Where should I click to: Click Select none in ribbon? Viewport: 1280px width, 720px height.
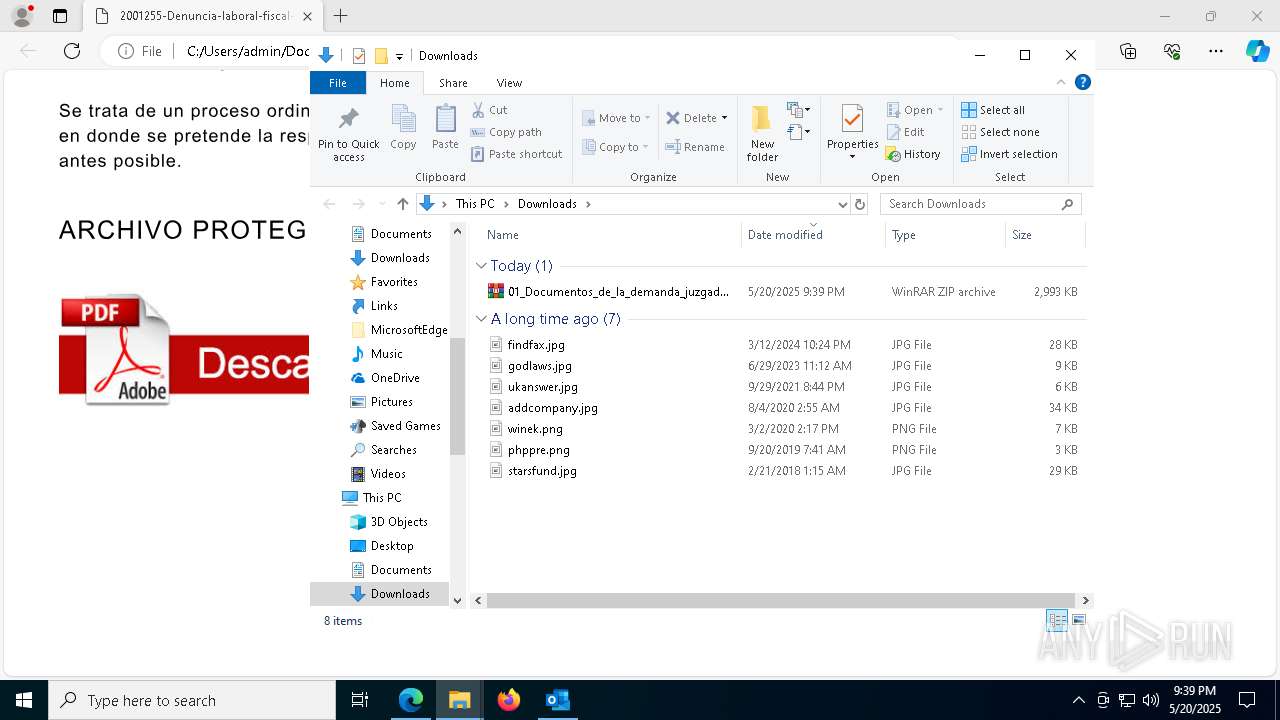[1000, 132]
